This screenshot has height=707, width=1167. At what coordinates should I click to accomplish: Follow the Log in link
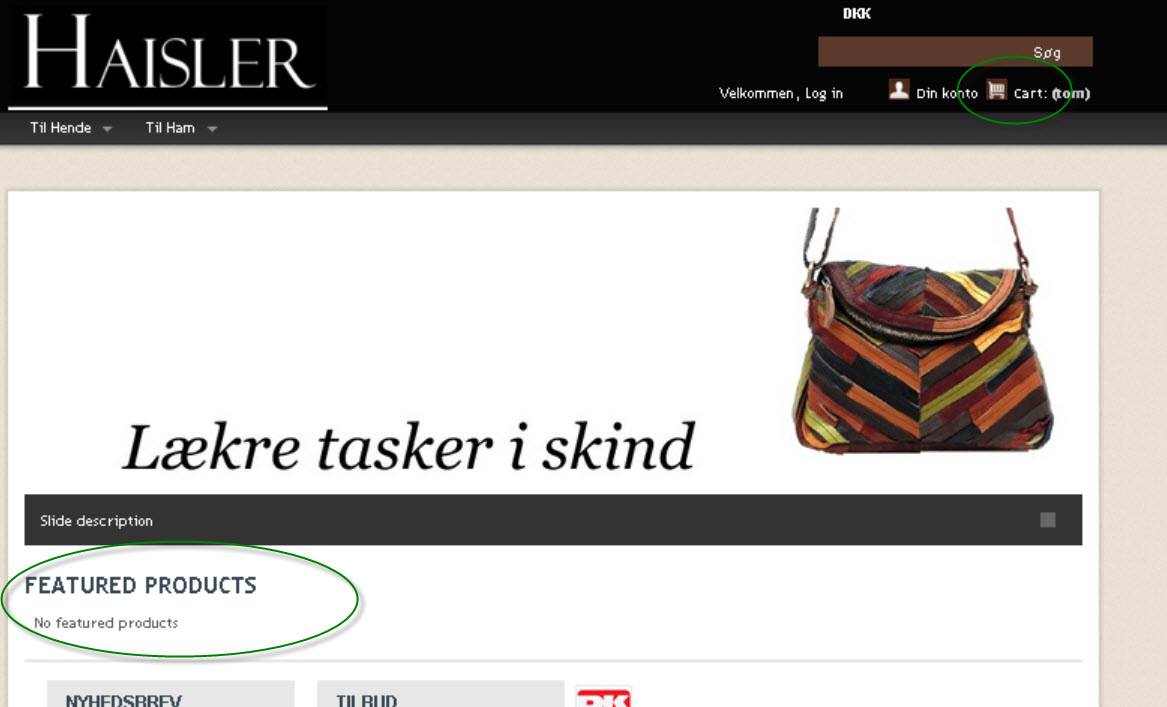point(823,93)
